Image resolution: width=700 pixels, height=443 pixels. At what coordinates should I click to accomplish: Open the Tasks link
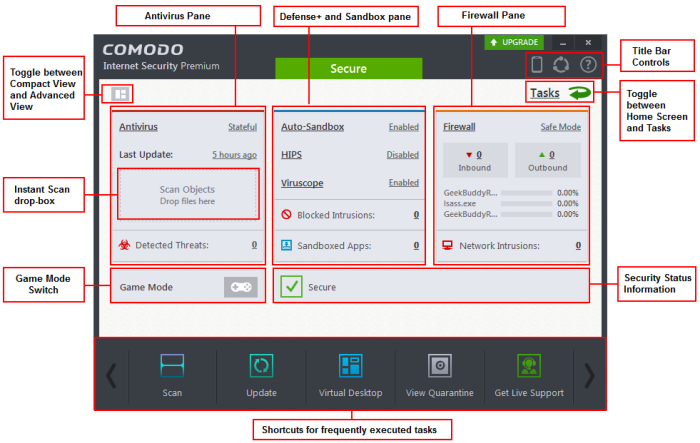pos(545,93)
